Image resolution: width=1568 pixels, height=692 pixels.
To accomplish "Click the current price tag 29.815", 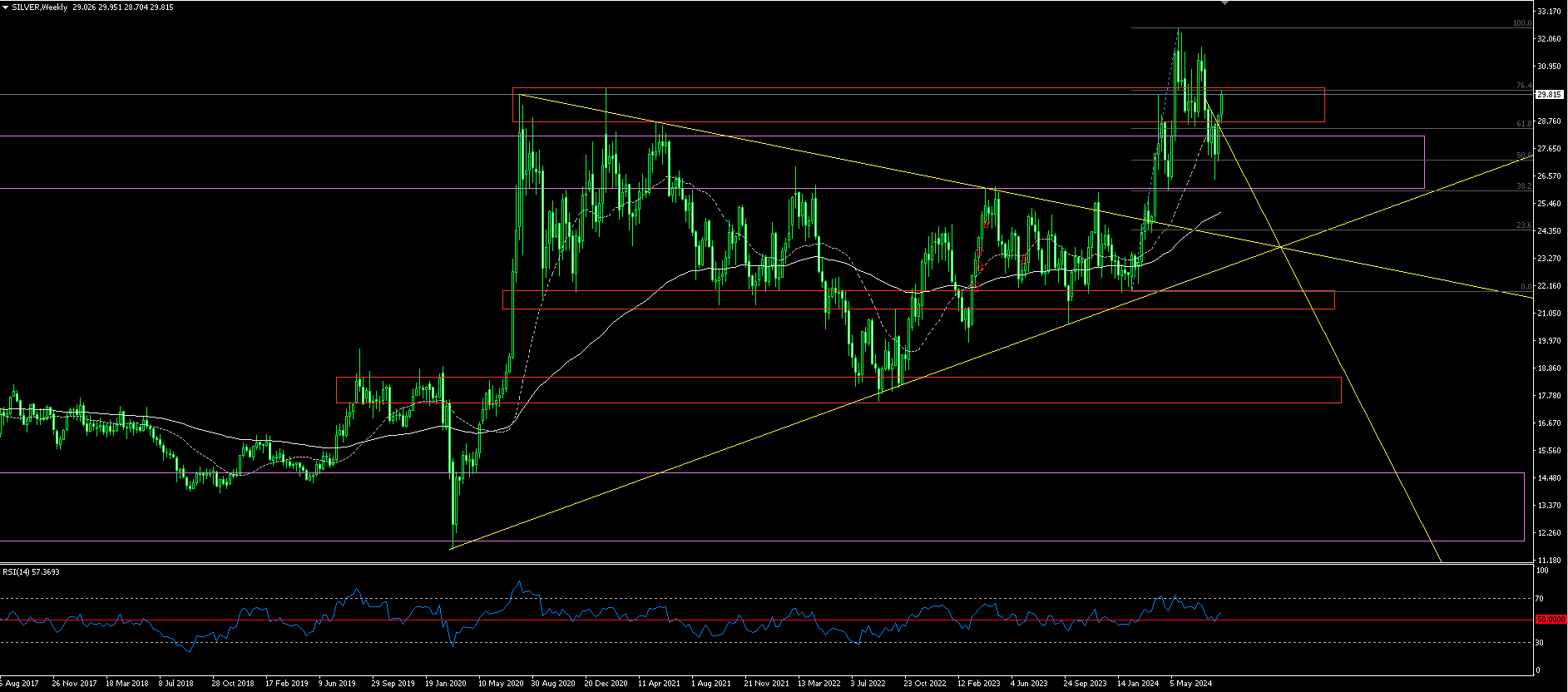I will (1550, 95).
